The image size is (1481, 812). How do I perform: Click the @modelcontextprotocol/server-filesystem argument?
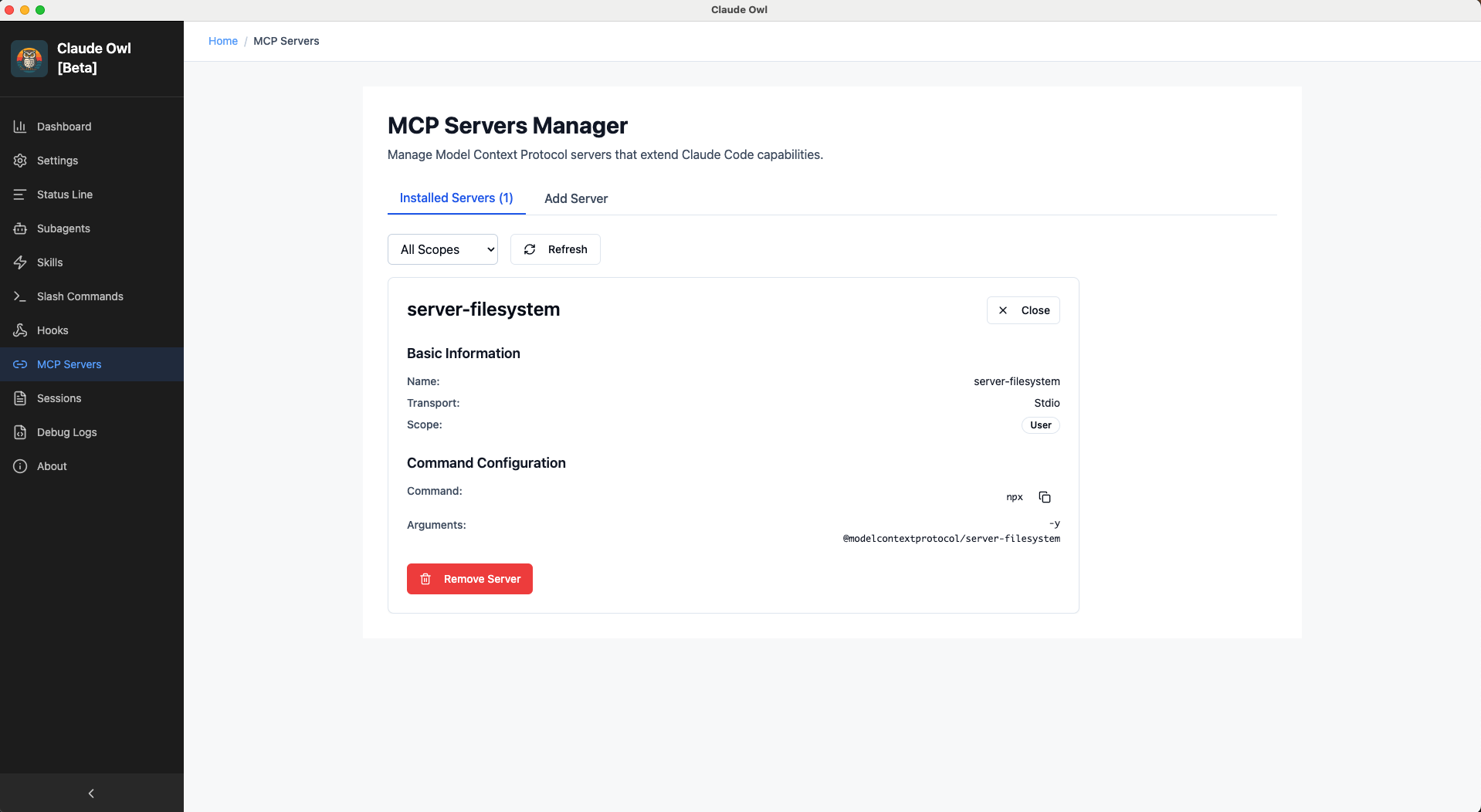coord(951,539)
